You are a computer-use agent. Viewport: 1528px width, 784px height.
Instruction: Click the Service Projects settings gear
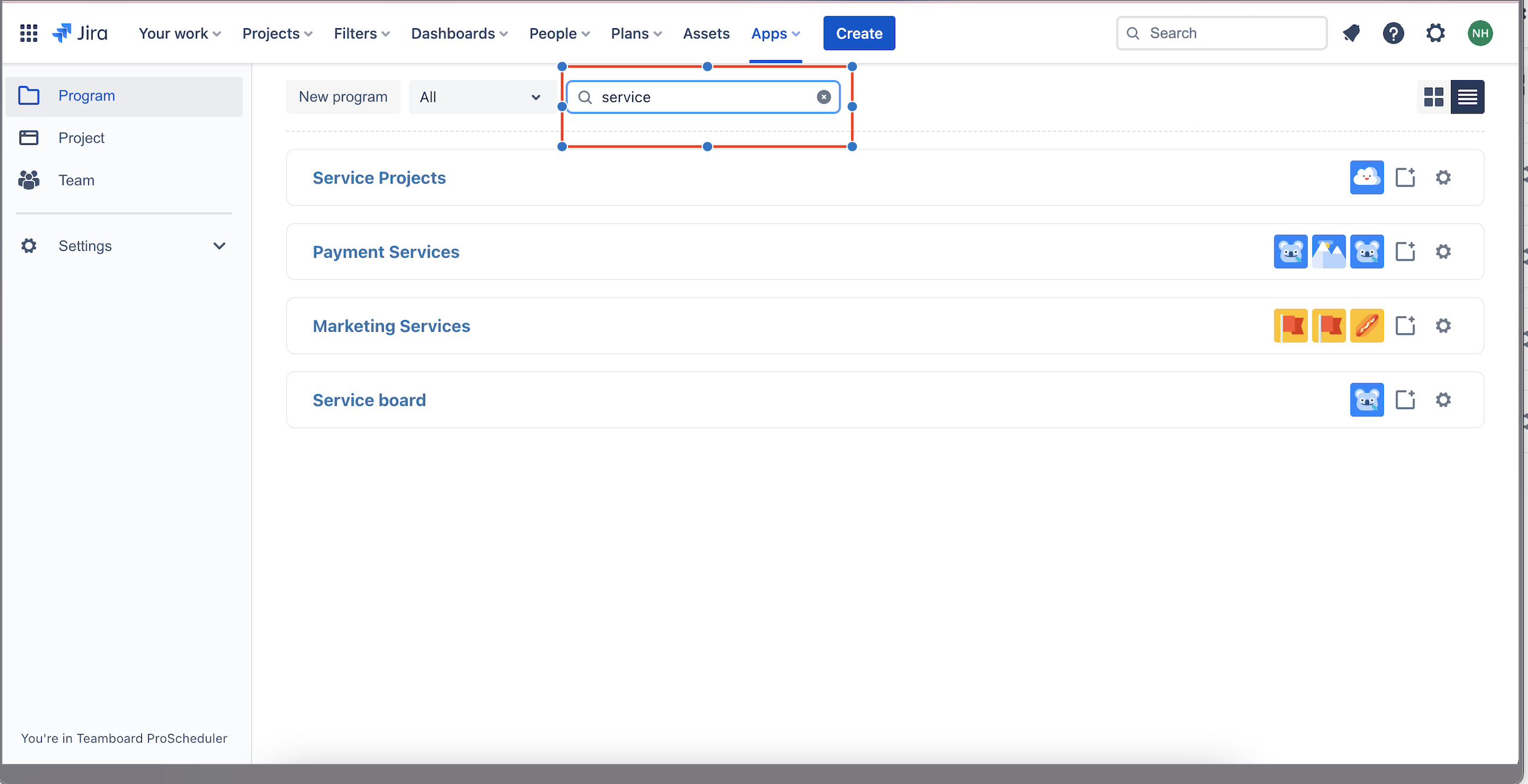[x=1443, y=177]
